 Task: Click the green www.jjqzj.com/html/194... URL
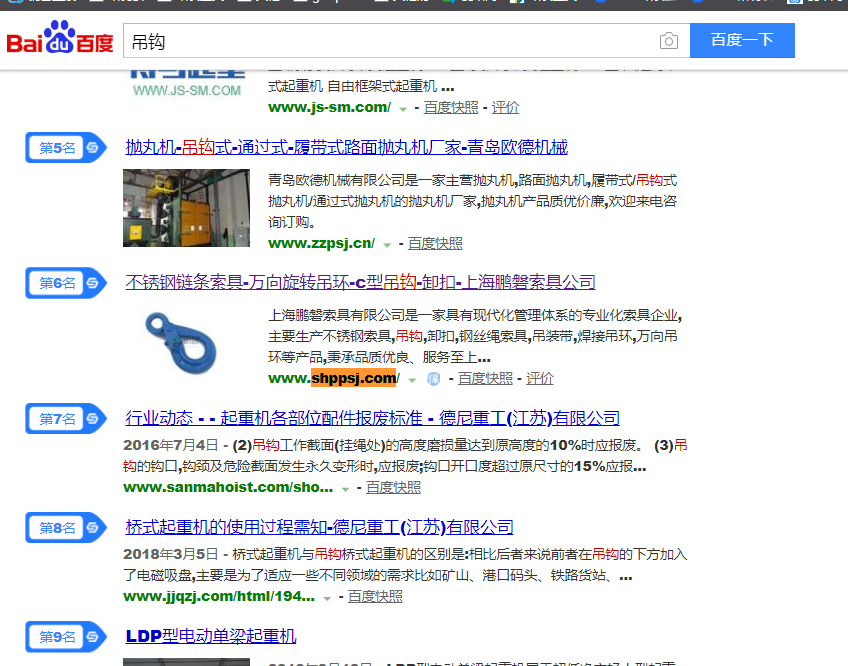point(219,597)
